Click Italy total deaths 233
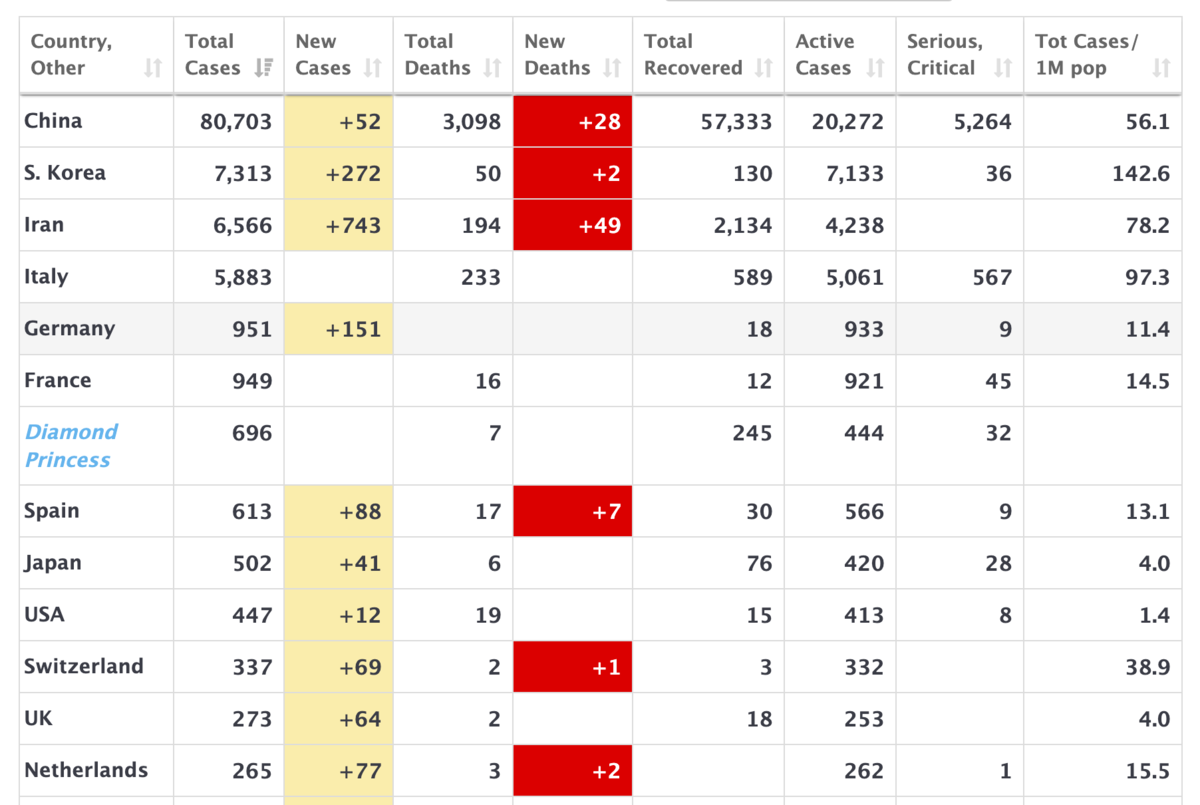The image size is (1200, 805). tap(481, 278)
